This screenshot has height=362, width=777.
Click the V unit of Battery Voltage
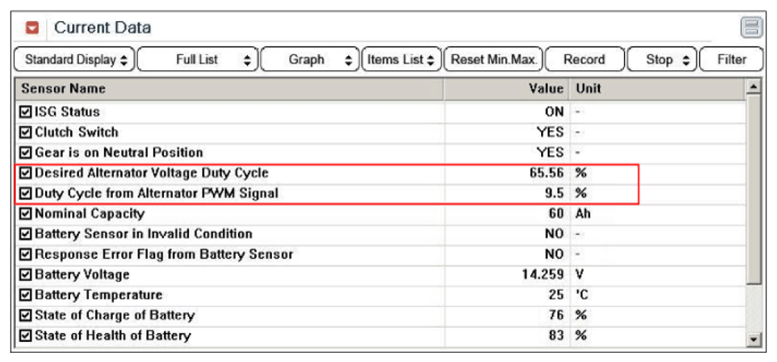579,275
